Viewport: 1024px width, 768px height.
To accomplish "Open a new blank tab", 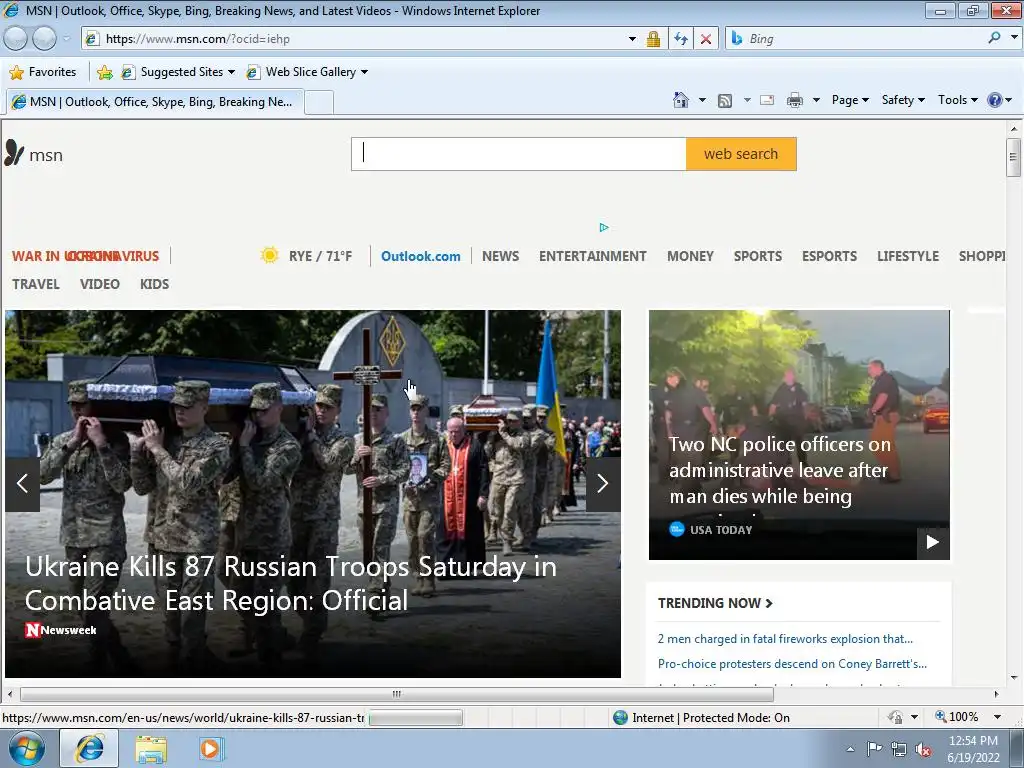I will tap(319, 103).
